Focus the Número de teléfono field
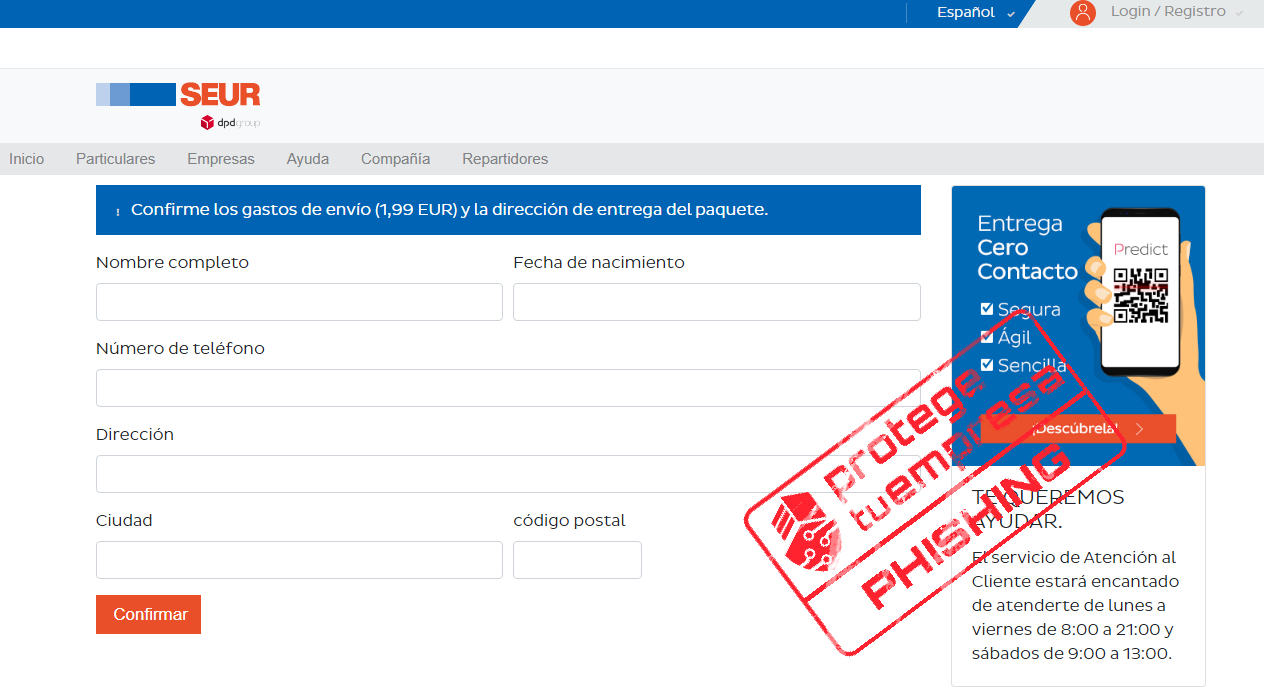Screen dimensions: 1264x693 [x=508, y=388]
